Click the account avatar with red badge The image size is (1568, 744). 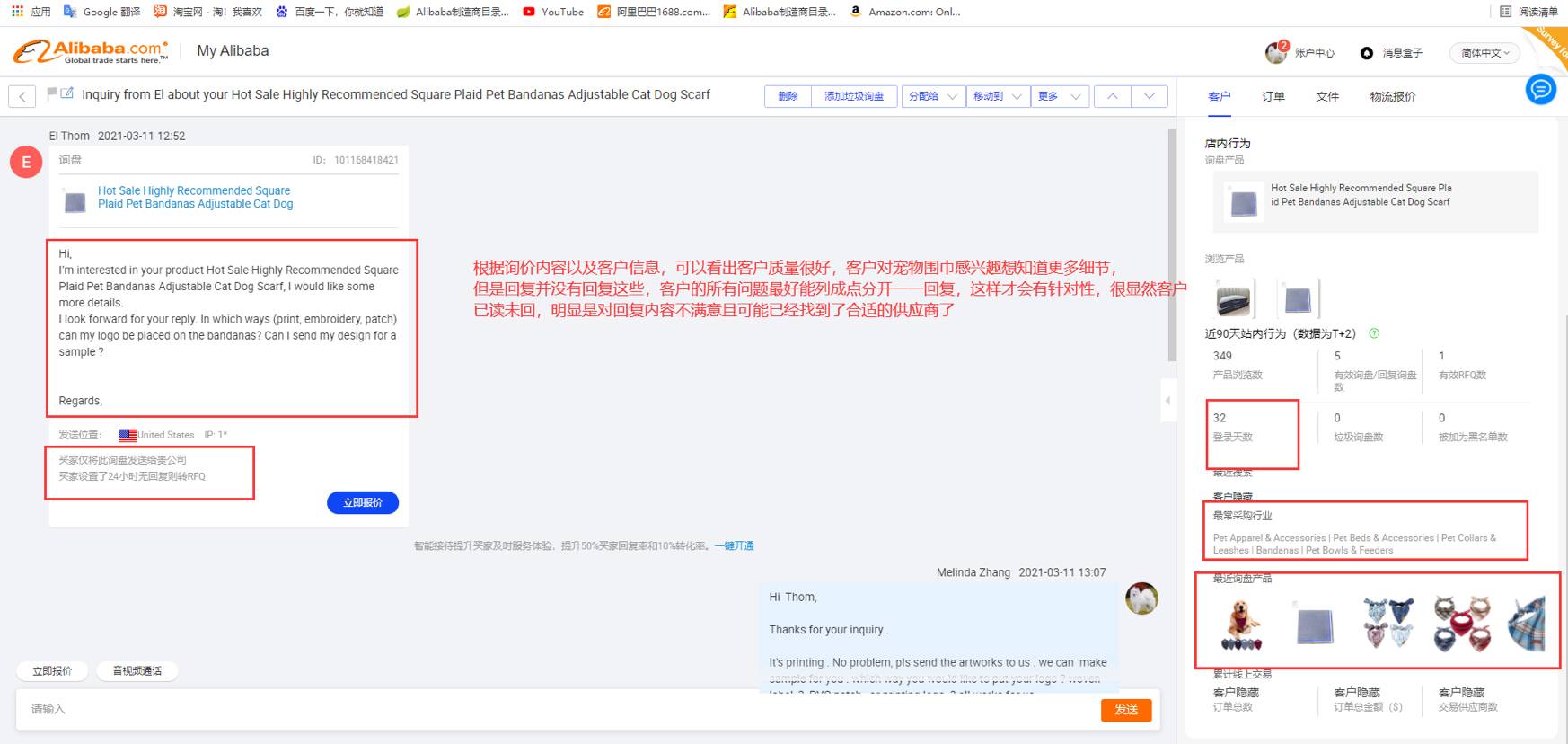coord(1276,52)
